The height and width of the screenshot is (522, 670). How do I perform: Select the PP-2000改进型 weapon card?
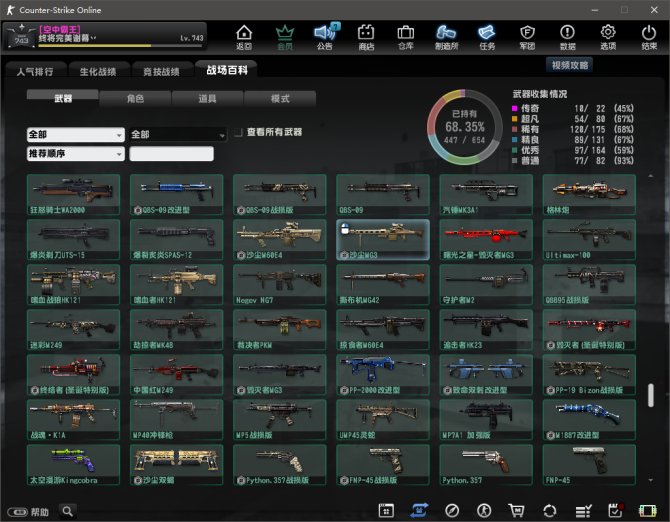(383, 375)
